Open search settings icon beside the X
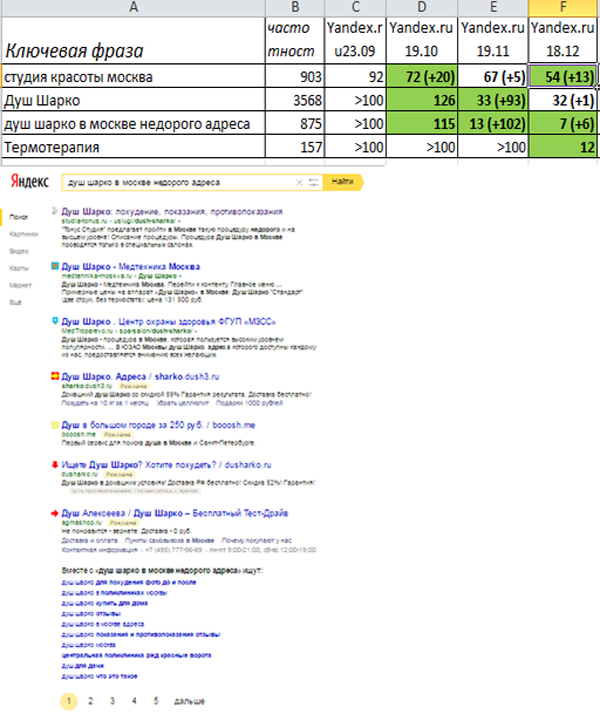600x721 pixels. click(x=314, y=183)
